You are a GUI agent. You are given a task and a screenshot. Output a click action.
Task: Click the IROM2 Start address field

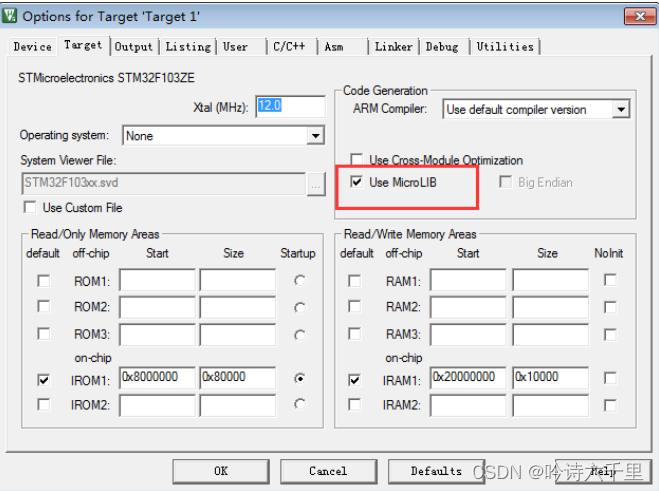tap(158, 405)
